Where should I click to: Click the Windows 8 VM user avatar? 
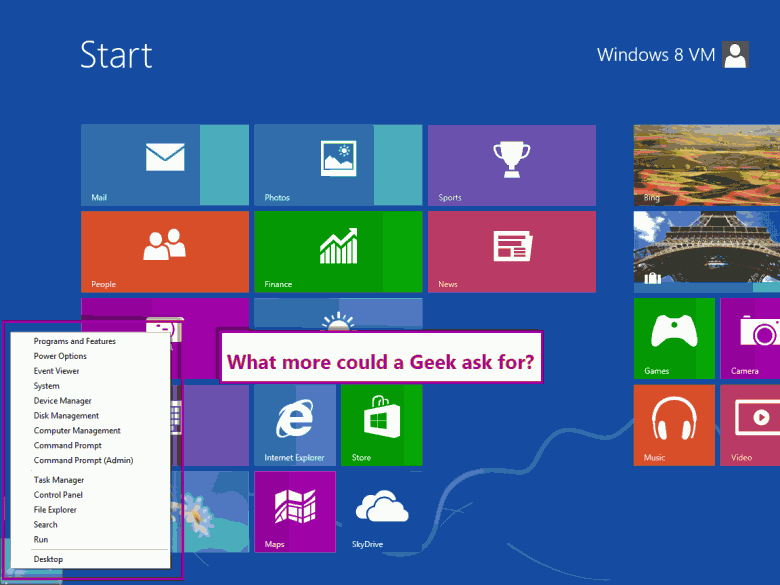(735, 54)
